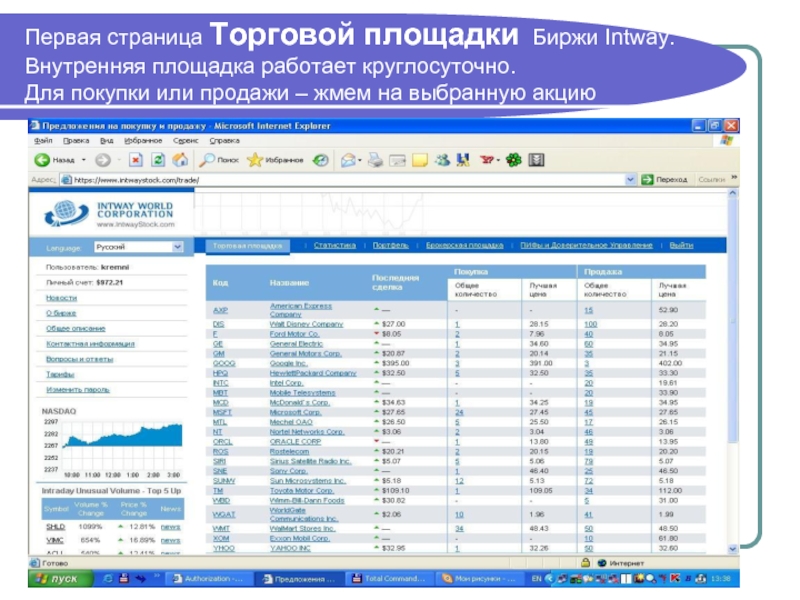Screen dimensions: 800x600
Task: Click the Refresh page icon
Action: [x=158, y=160]
